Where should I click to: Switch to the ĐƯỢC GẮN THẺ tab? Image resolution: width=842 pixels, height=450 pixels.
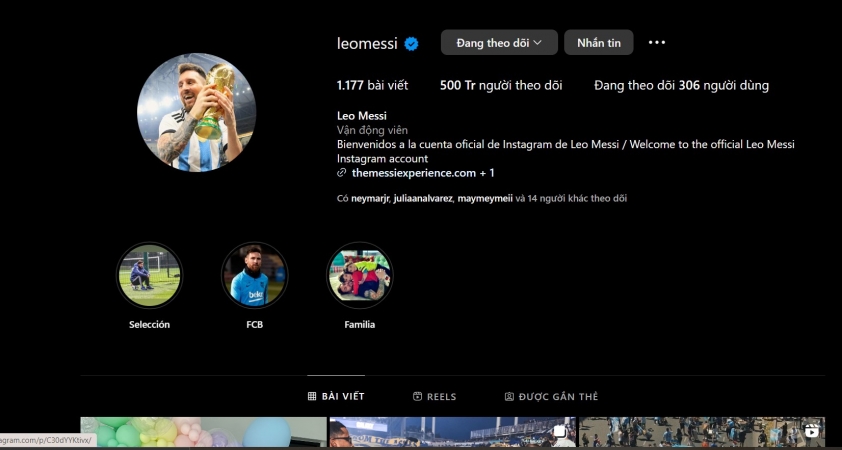[551, 396]
